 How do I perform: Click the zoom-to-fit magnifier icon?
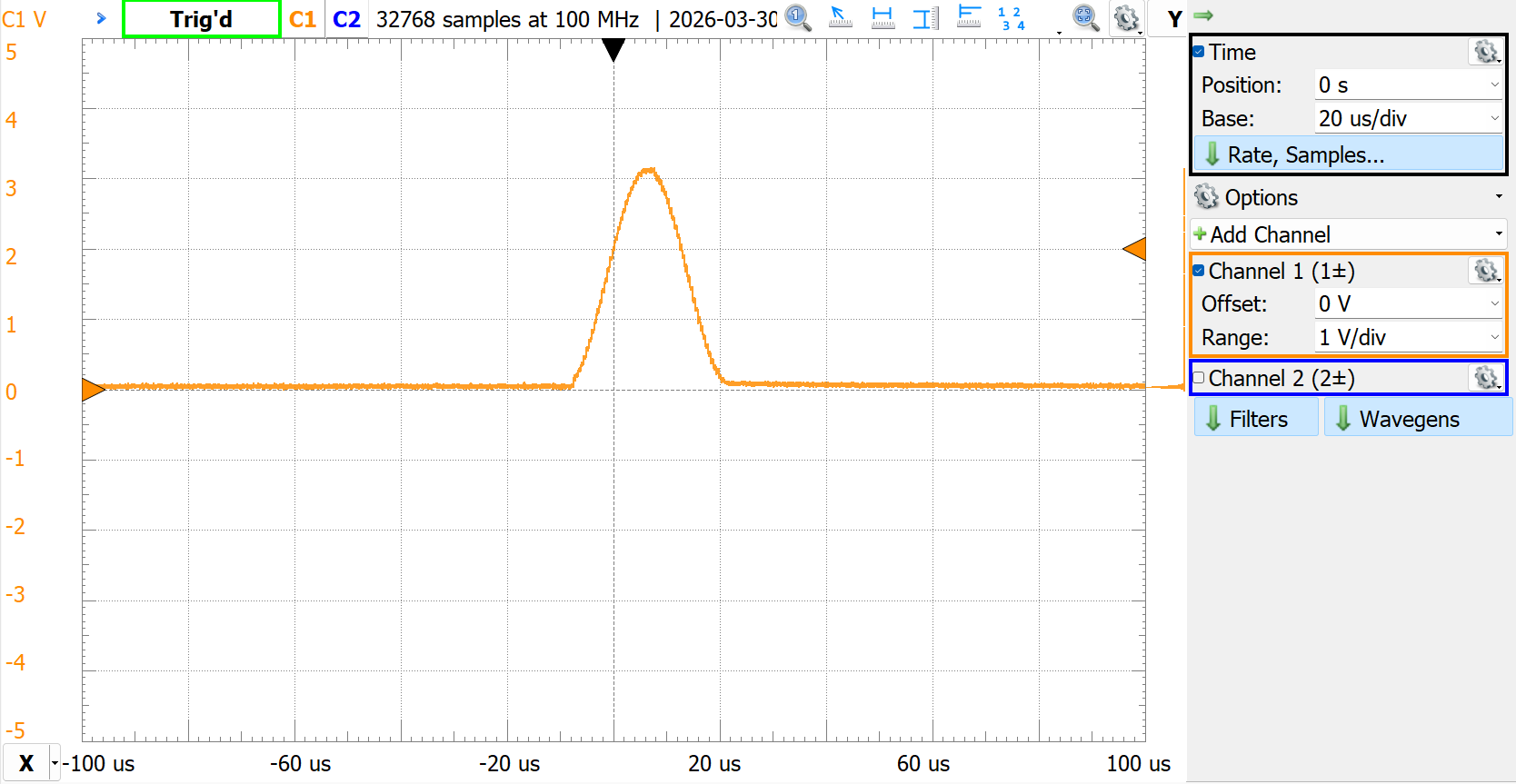[x=1084, y=18]
